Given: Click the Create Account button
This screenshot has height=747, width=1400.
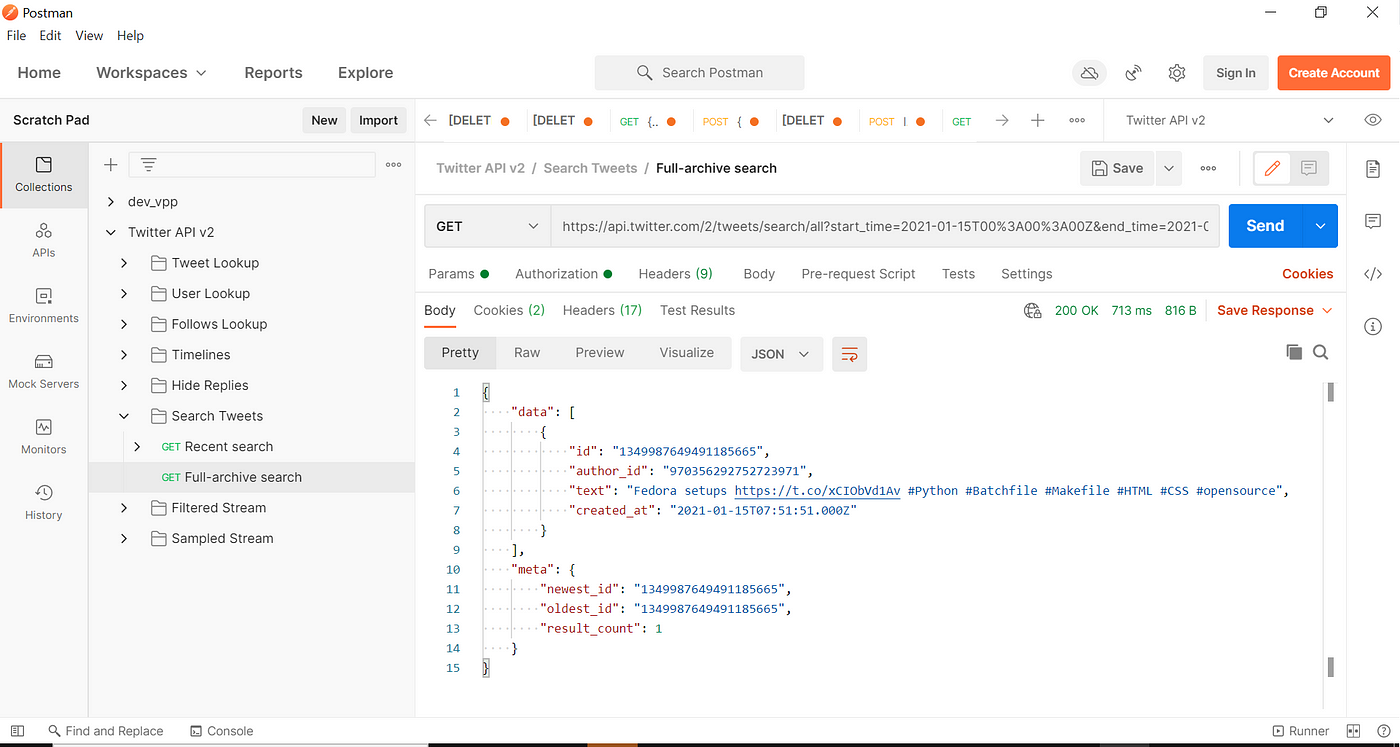Looking at the screenshot, I should 1334,73.
